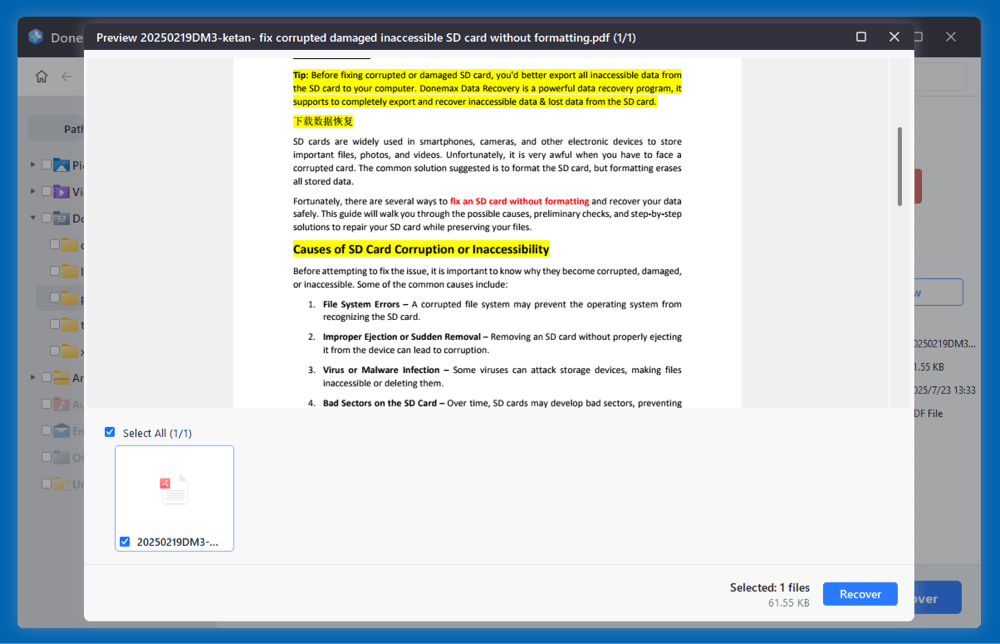
Task: Click the back navigation arrow
Action: click(x=66, y=75)
